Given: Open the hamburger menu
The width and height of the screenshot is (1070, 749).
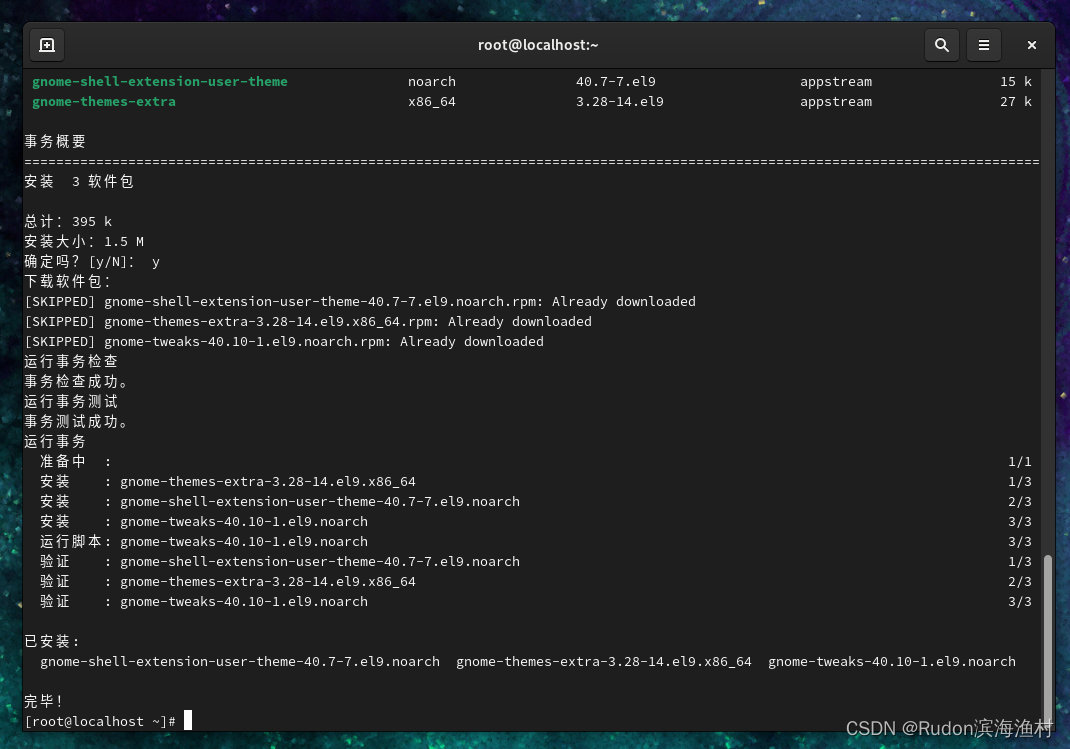Looking at the screenshot, I should point(984,45).
